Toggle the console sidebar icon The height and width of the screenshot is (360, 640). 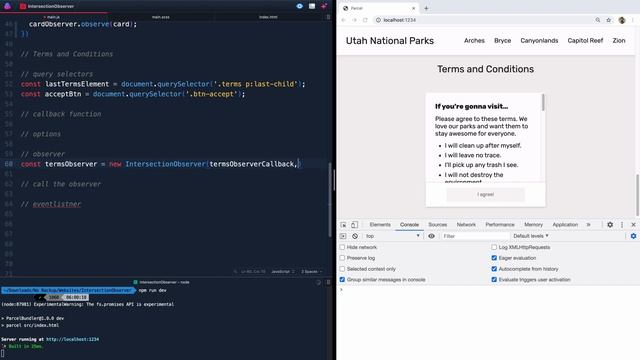coord(343,236)
